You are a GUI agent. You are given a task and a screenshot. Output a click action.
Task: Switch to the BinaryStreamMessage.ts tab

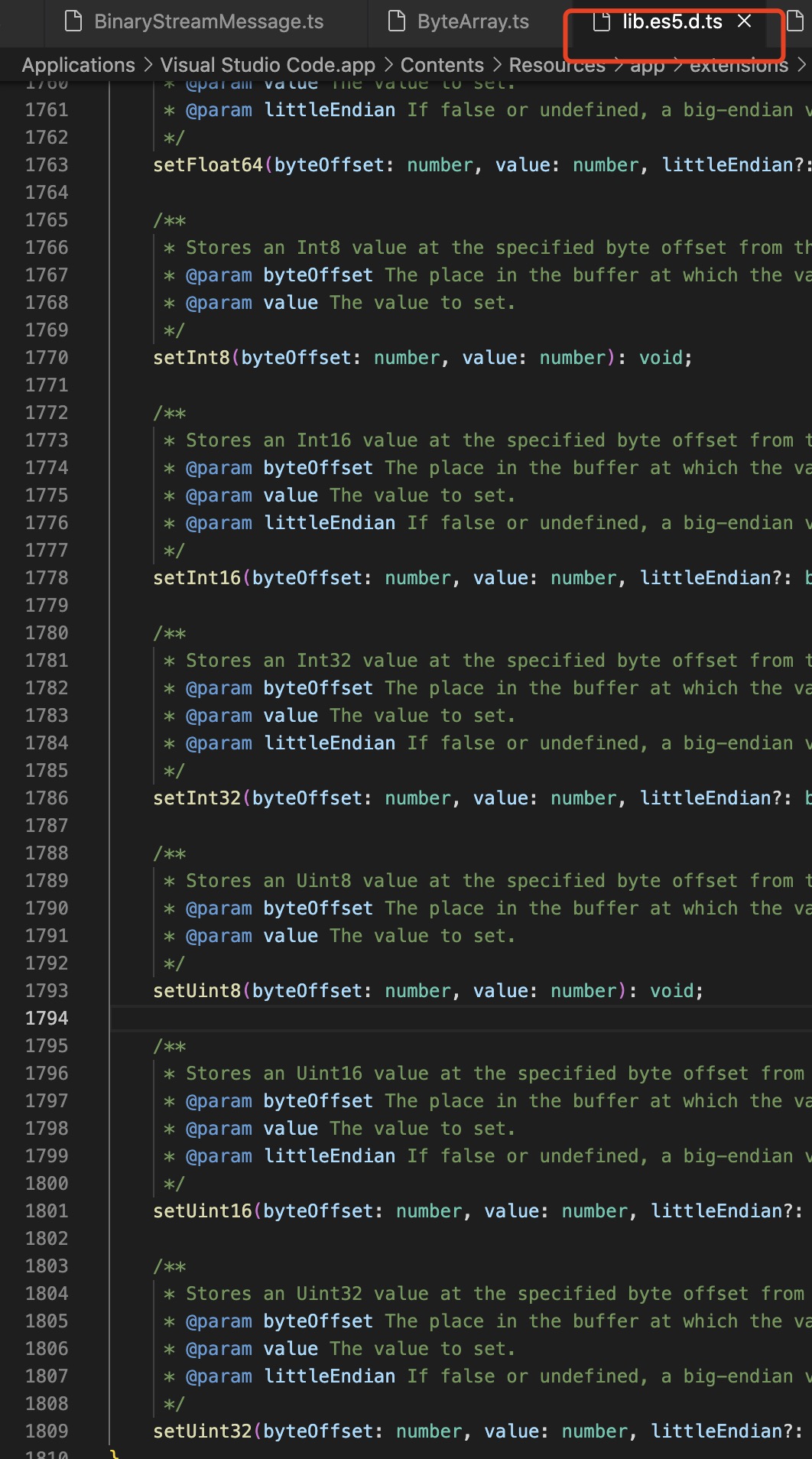(209, 21)
